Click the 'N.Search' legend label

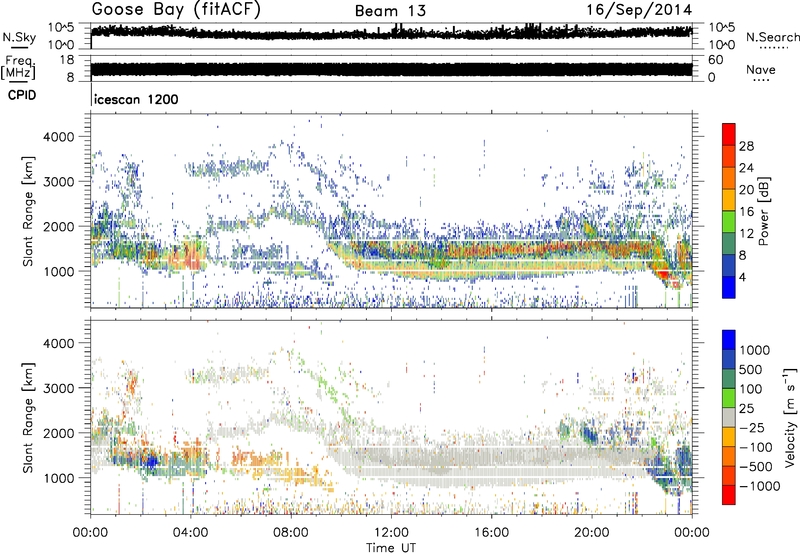772,37
